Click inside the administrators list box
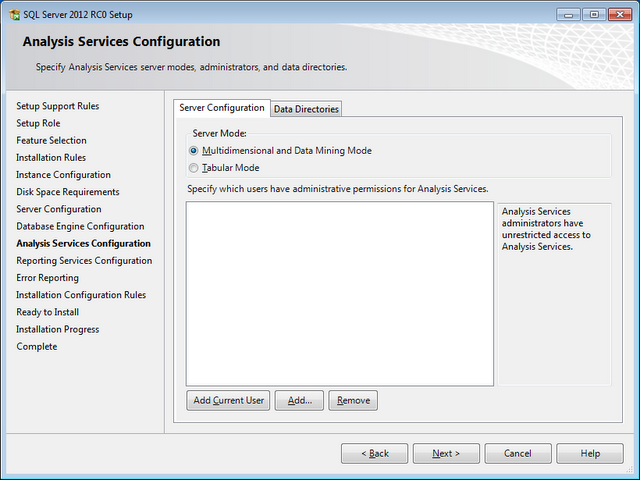The height and width of the screenshot is (480, 640). pyautogui.click(x=340, y=293)
